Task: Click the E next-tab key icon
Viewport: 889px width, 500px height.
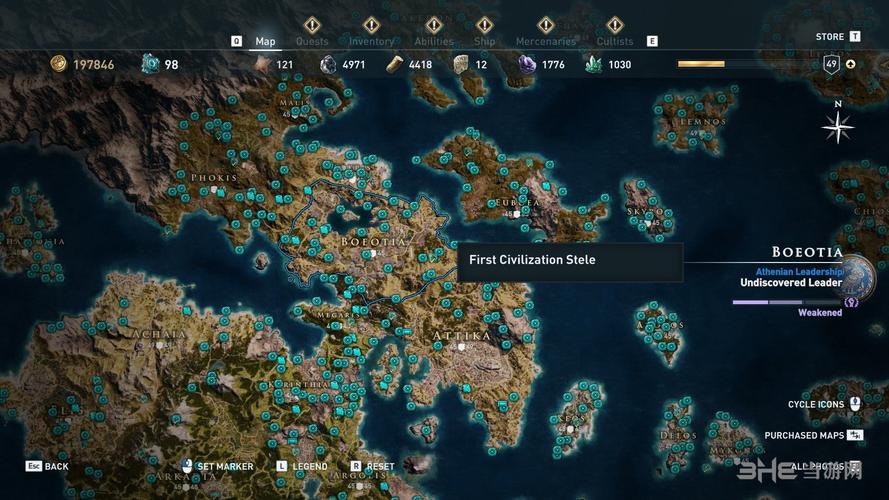Action: coord(652,41)
